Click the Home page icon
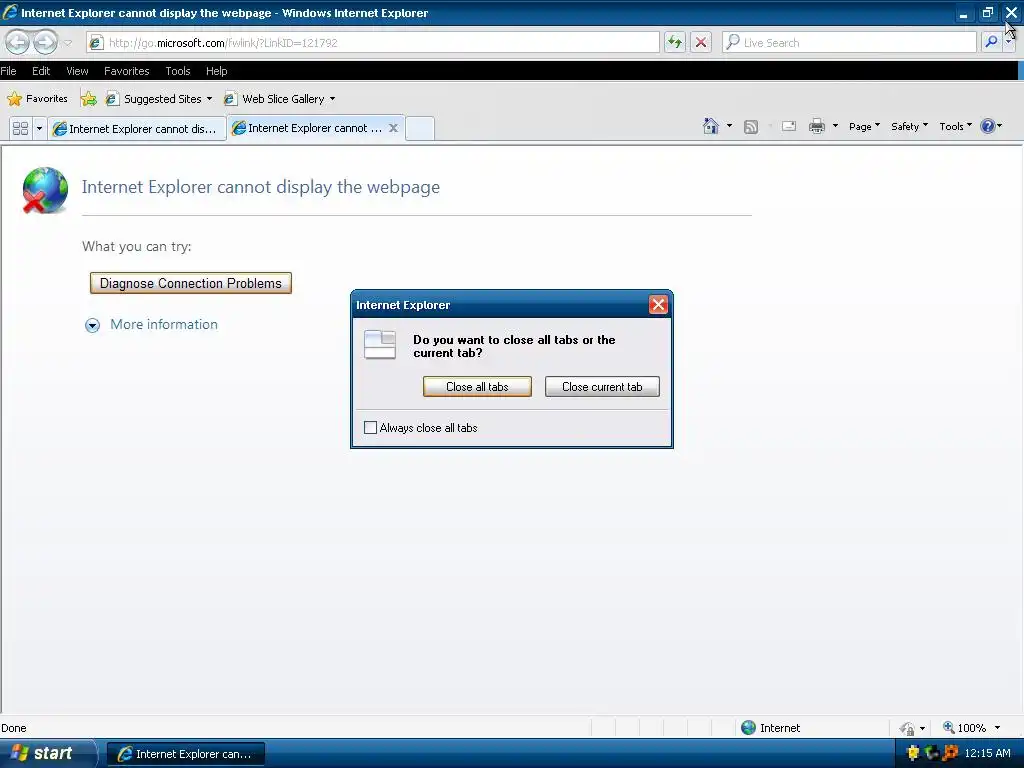 pos(711,126)
